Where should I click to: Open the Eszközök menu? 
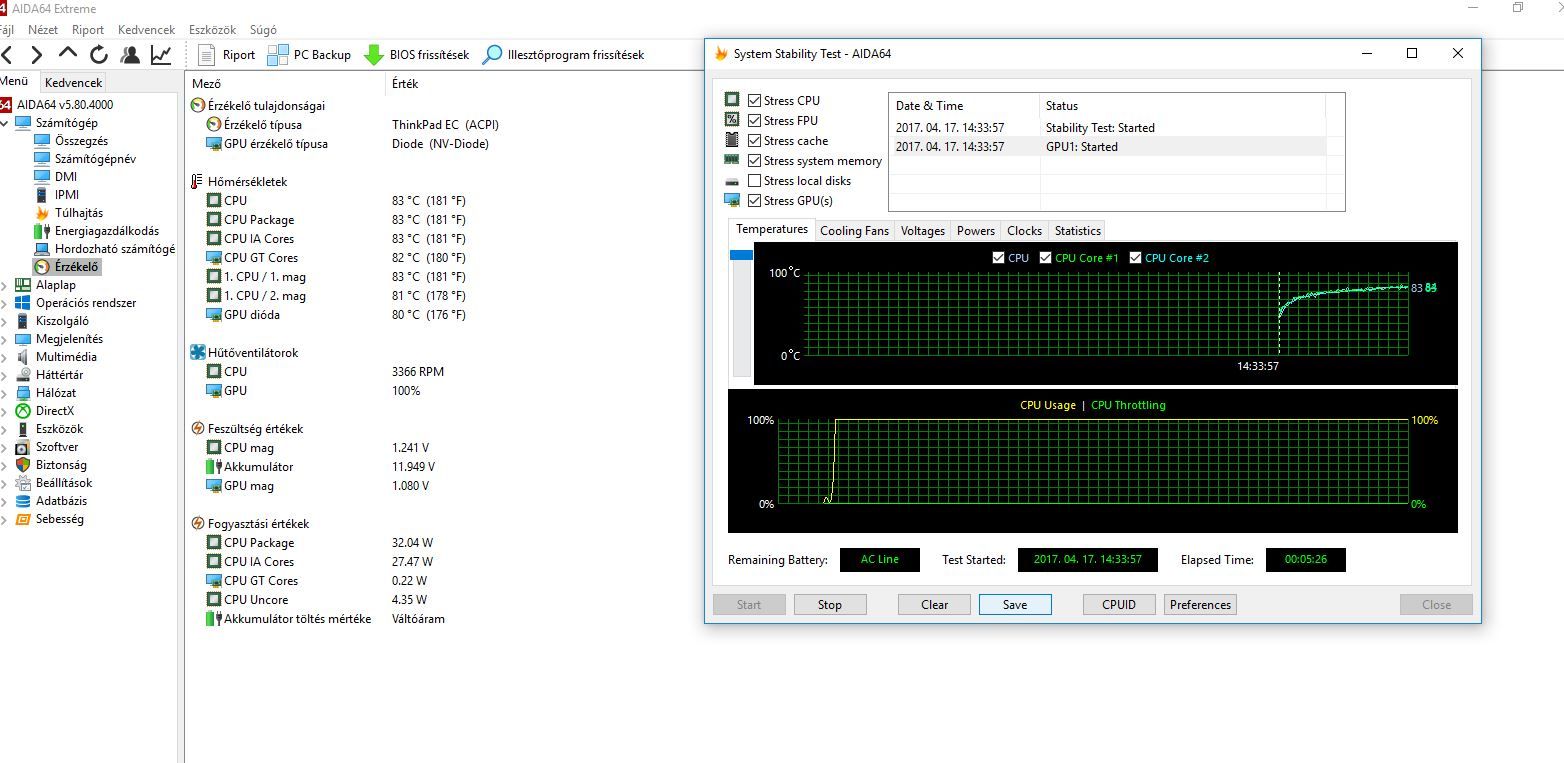[211, 30]
